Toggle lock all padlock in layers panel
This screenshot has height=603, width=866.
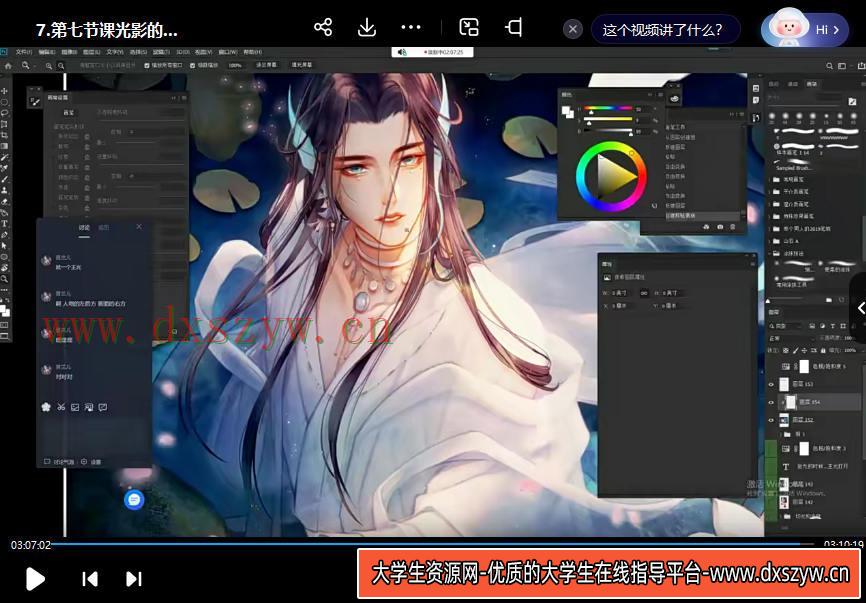click(x=823, y=350)
